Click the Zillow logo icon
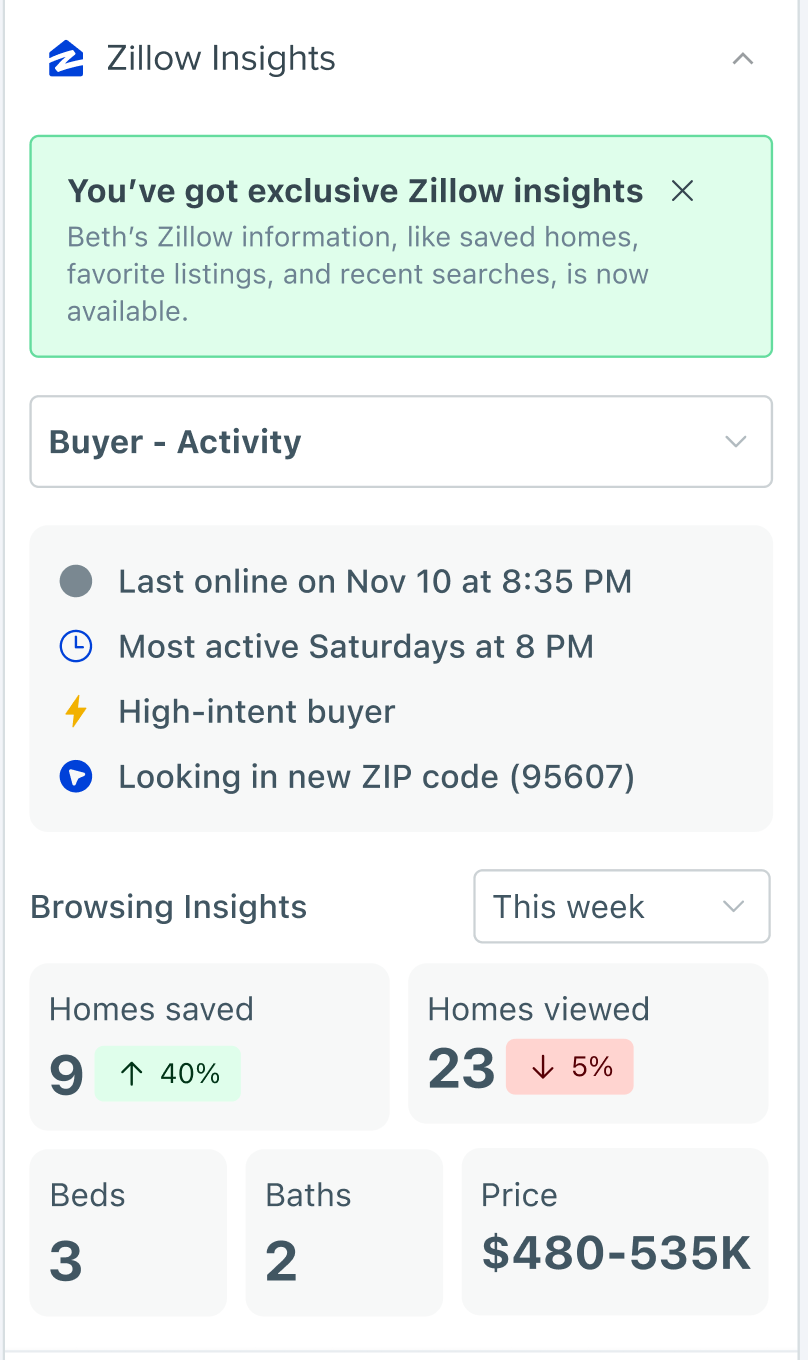Viewport: 808px width, 1360px height. click(x=66, y=59)
